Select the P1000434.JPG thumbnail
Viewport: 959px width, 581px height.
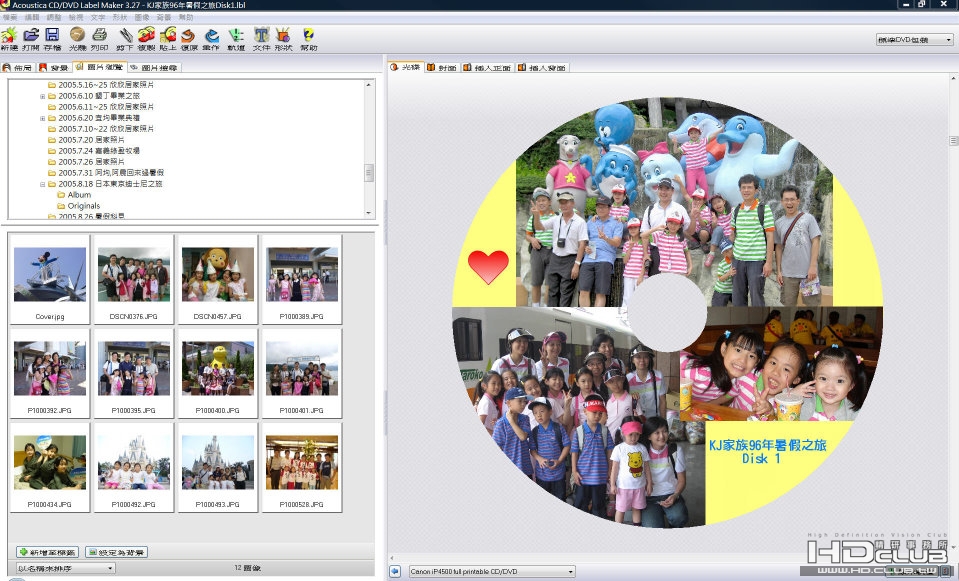click(50, 468)
